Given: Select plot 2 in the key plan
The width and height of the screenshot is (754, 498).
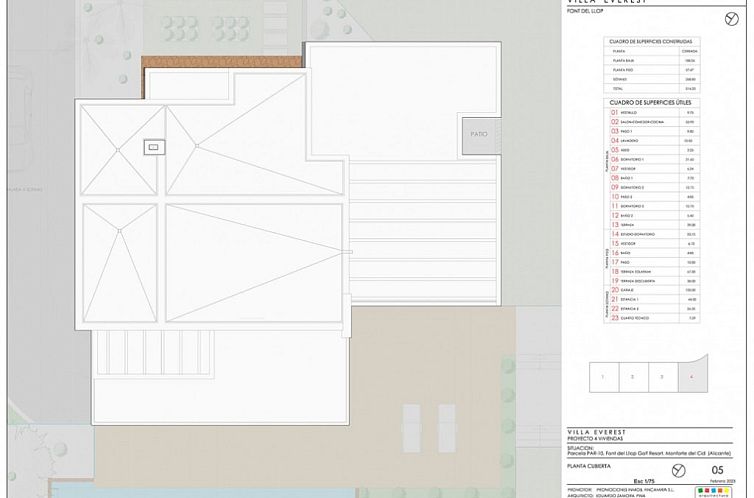Looking at the screenshot, I should click(x=632, y=377).
